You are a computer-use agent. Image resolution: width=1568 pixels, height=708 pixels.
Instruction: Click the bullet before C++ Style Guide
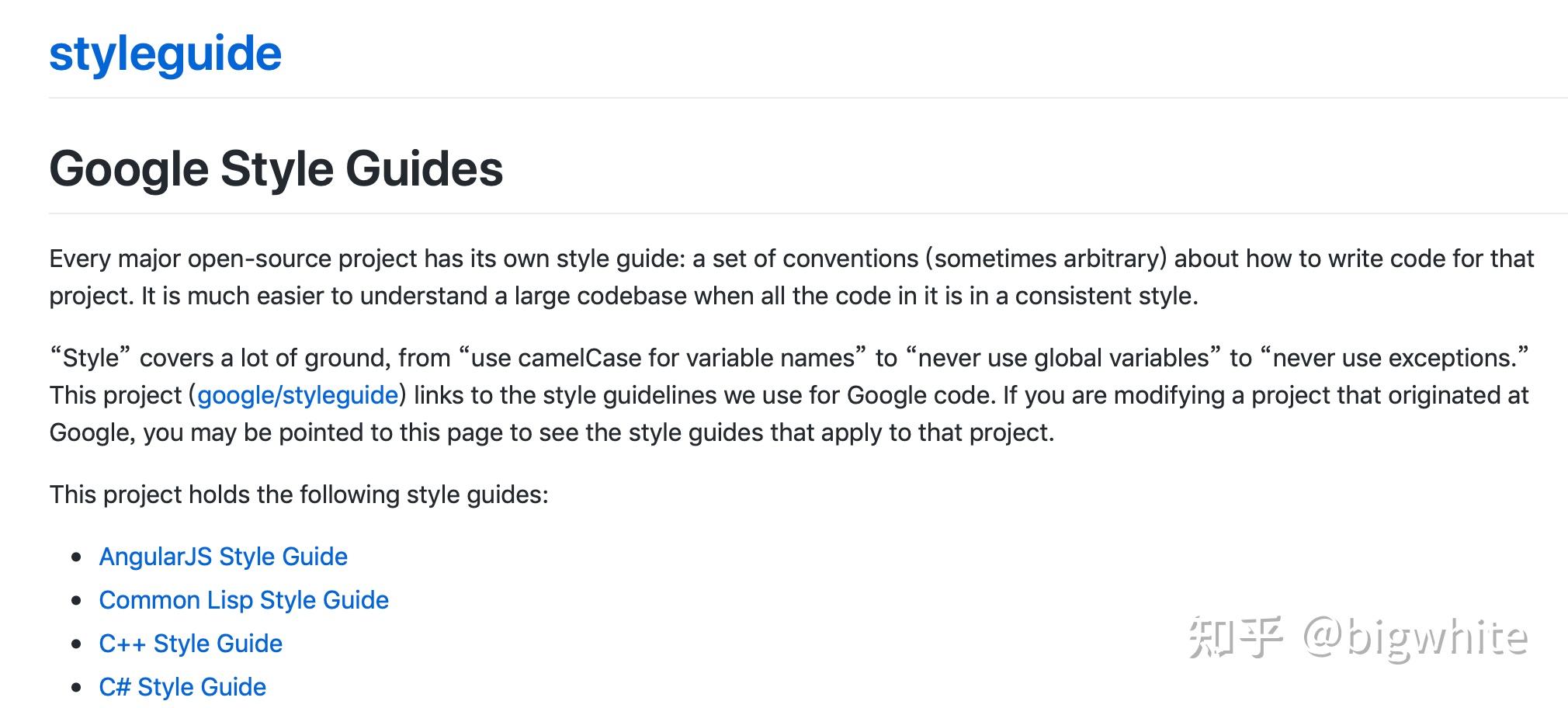(76, 644)
